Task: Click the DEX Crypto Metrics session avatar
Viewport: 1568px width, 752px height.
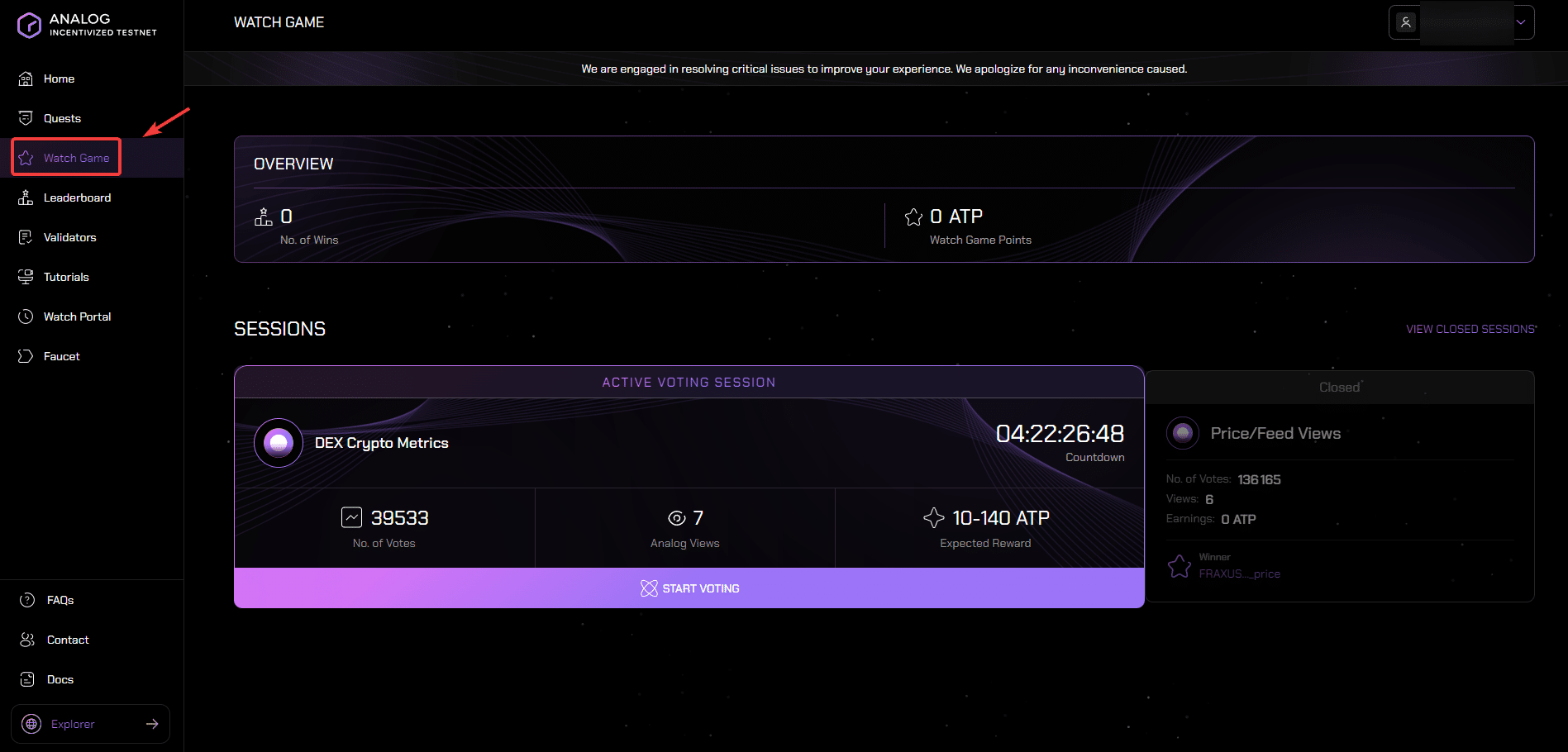Action: (279, 443)
